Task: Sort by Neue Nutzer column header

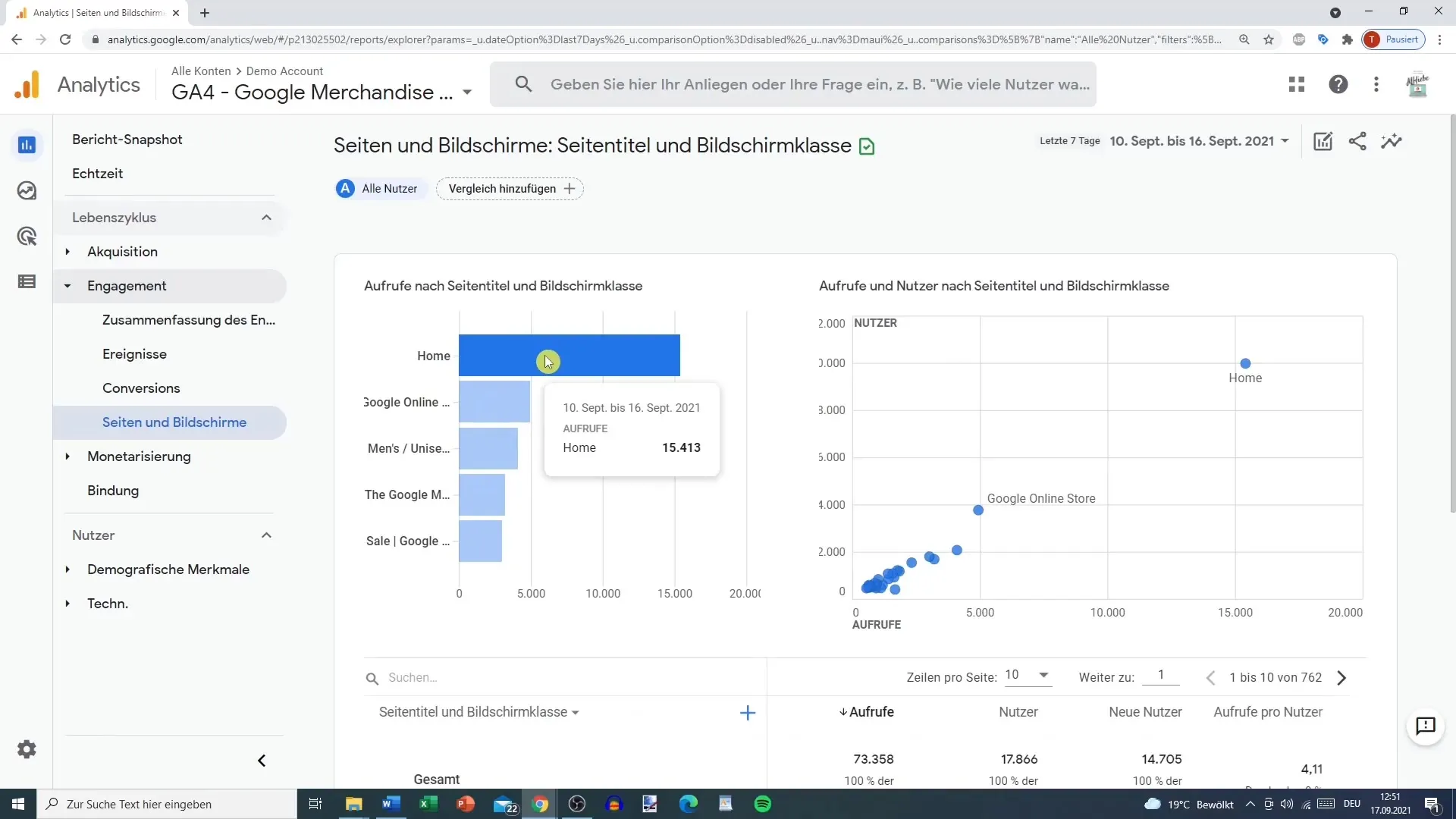Action: click(x=1145, y=712)
